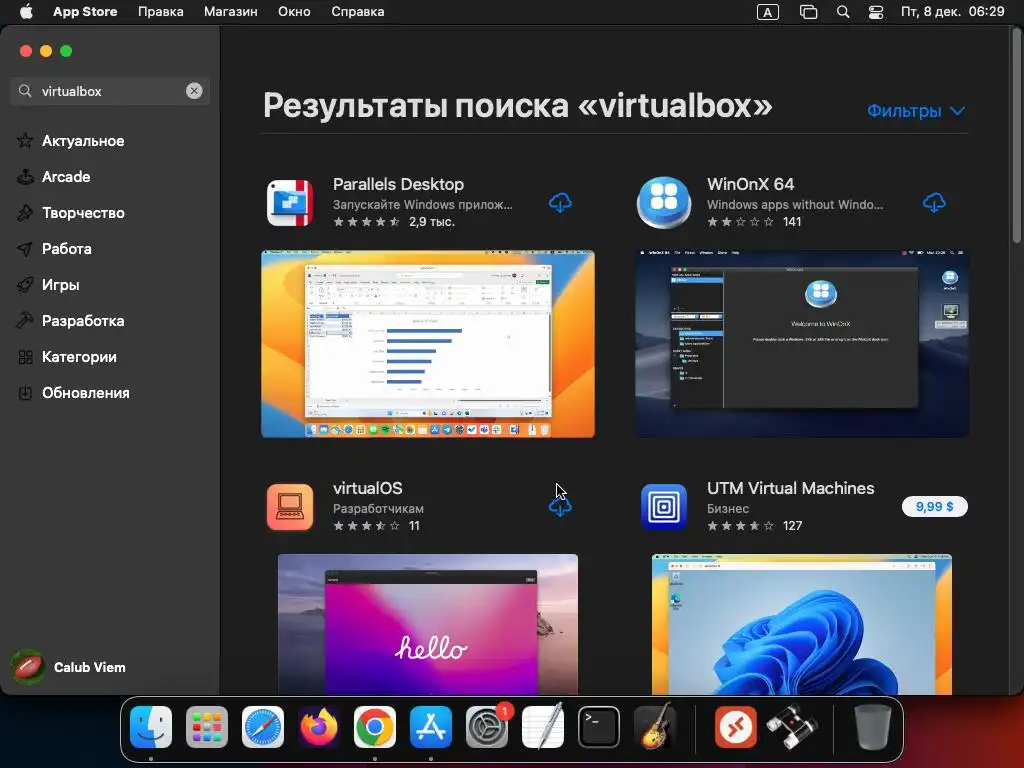Expand the Фильтры dropdown
This screenshot has height=768, width=1024.
(916, 111)
